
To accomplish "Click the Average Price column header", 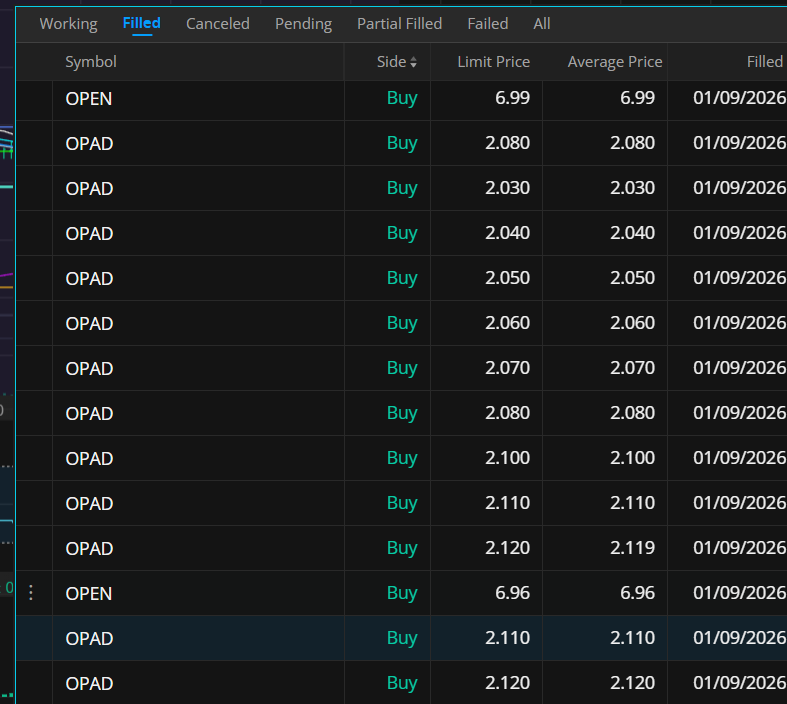I will point(615,62).
